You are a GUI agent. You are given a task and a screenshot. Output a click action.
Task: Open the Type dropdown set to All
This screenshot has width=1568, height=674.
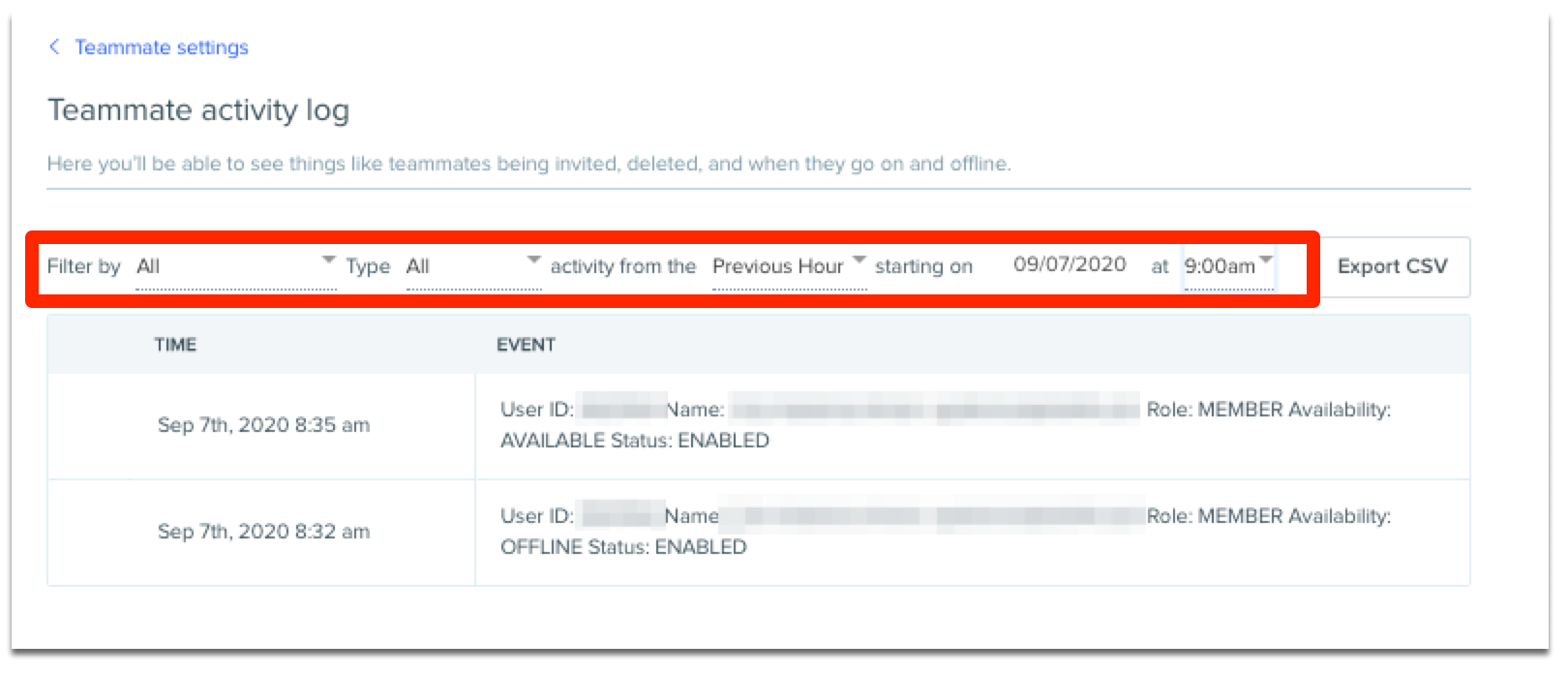pyautogui.click(x=473, y=266)
